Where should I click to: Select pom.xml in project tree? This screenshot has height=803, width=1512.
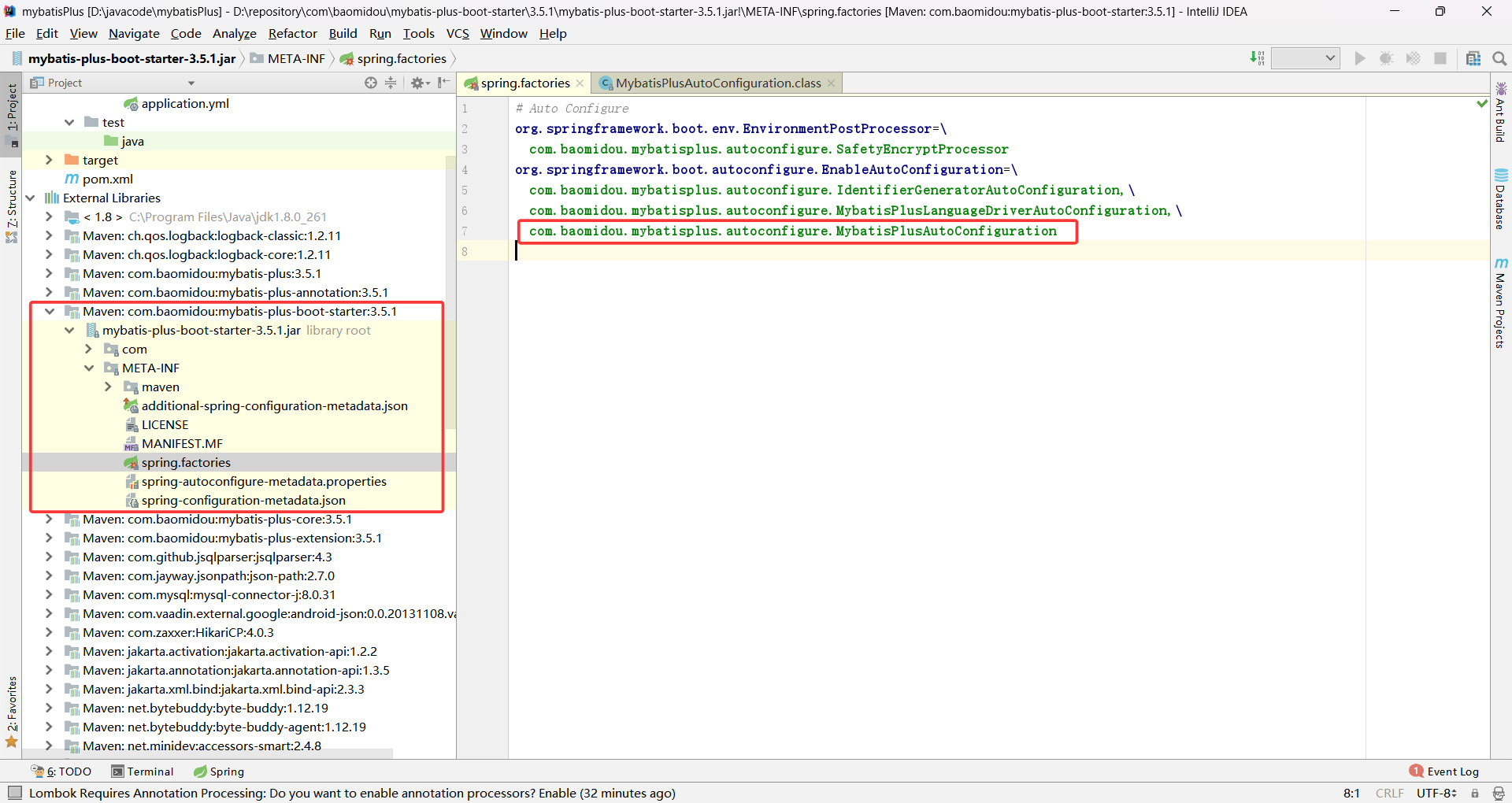(107, 179)
